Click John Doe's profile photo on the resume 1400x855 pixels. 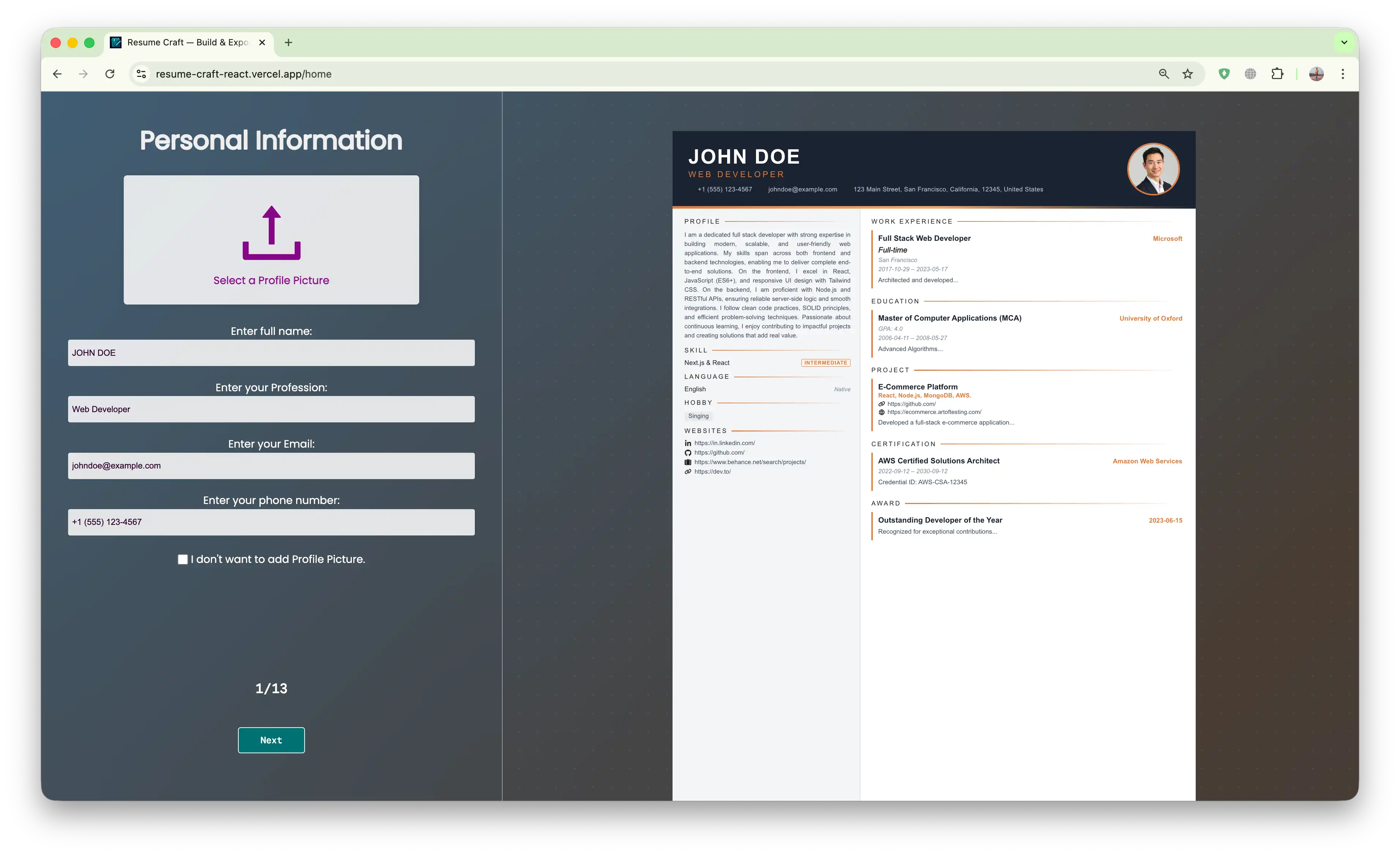[x=1153, y=169]
